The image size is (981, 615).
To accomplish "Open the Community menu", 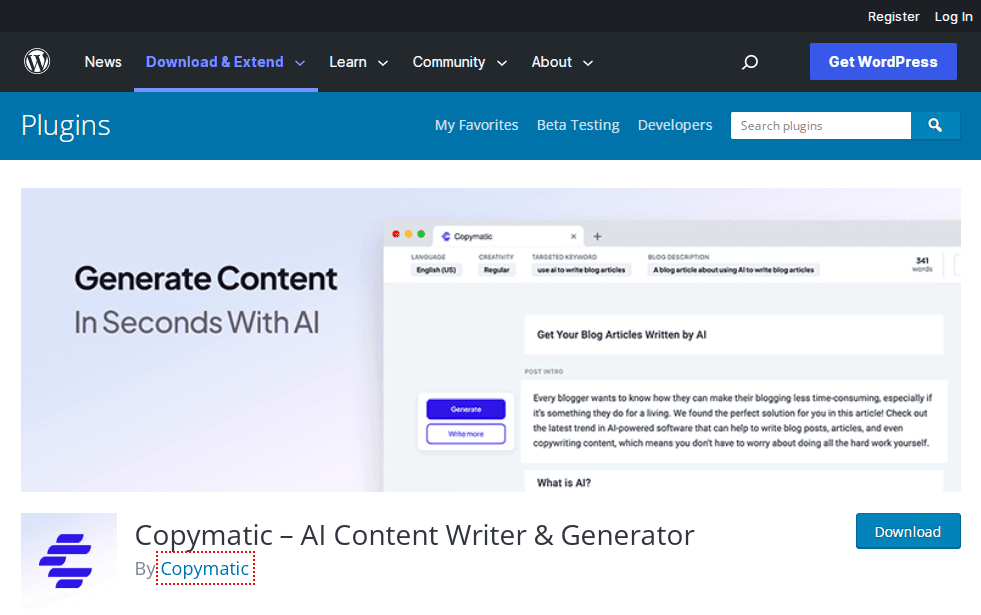I will (x=449, y=62).
